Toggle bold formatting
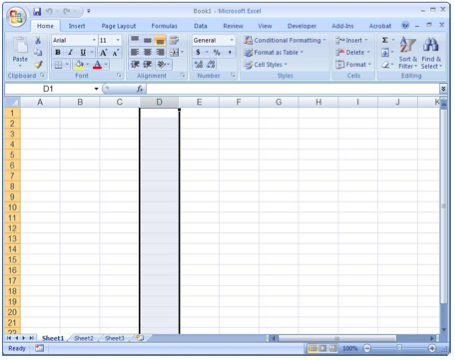This screenshot has height=360, width=455. 58,53
